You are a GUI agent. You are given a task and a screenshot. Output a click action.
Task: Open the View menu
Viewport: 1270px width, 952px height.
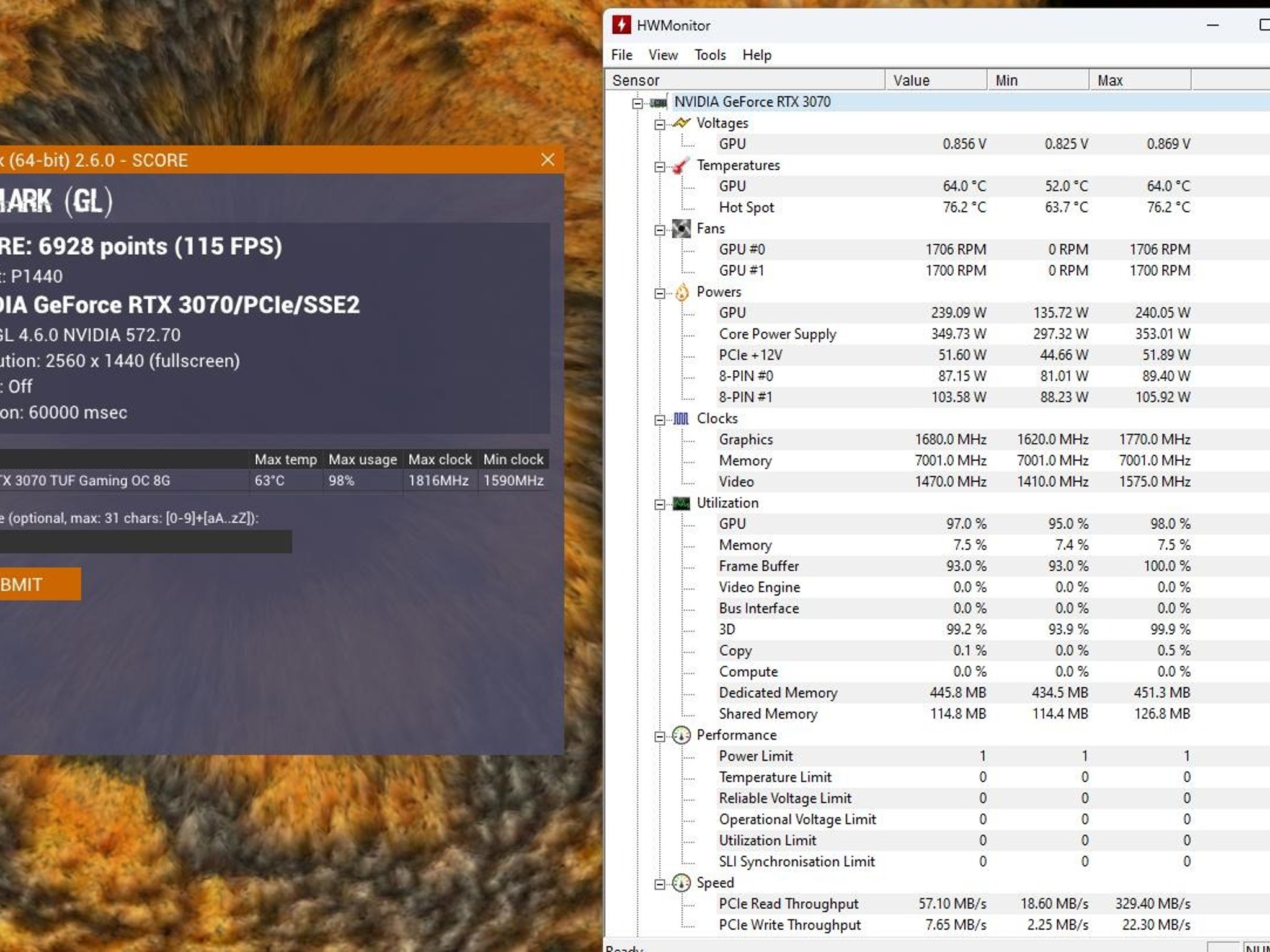point(663,55)
